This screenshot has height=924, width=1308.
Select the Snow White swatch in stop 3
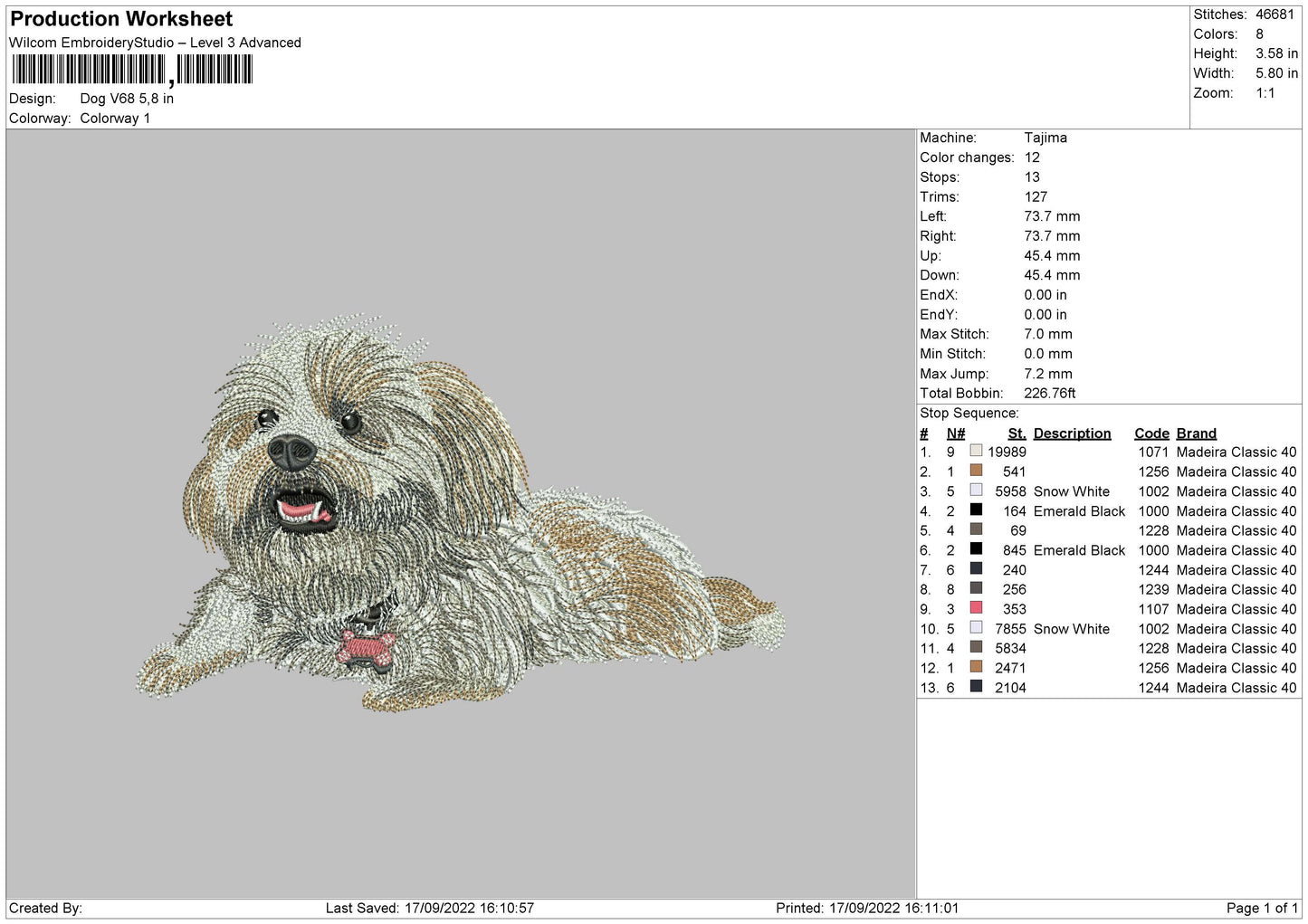coord(976,490)
